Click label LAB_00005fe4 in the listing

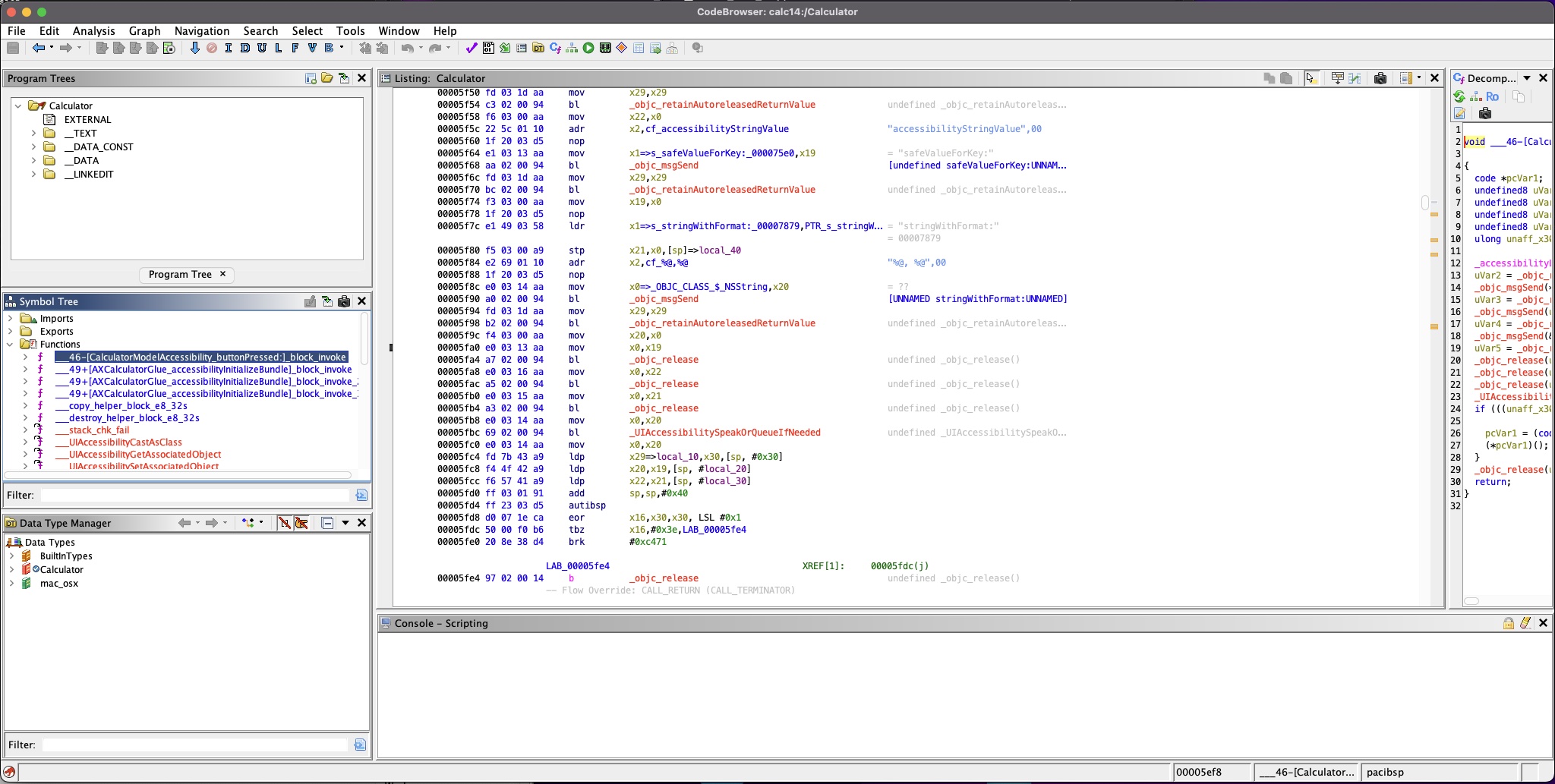(x=577, y=566)
